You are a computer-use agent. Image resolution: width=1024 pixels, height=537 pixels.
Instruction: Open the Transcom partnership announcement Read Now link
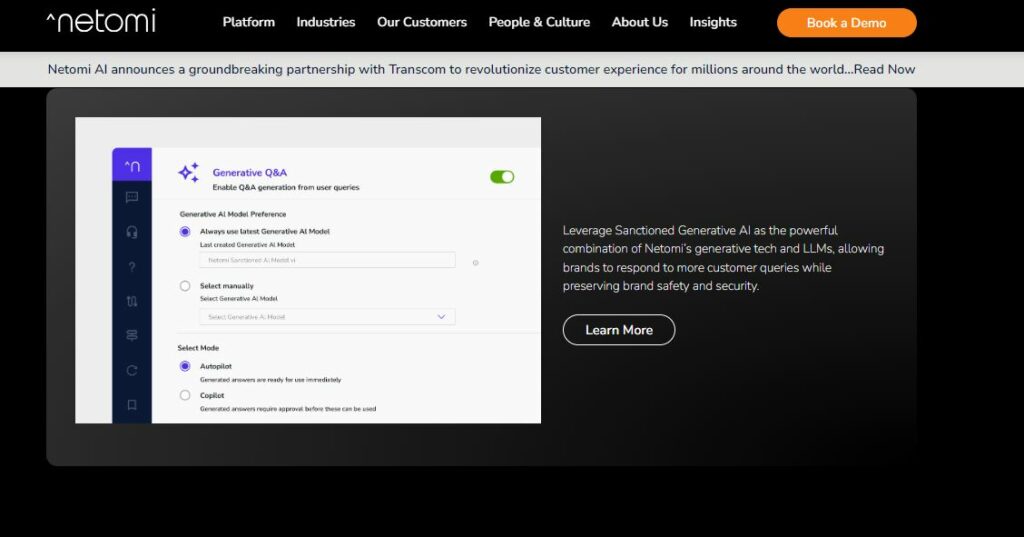coord(884,69)
